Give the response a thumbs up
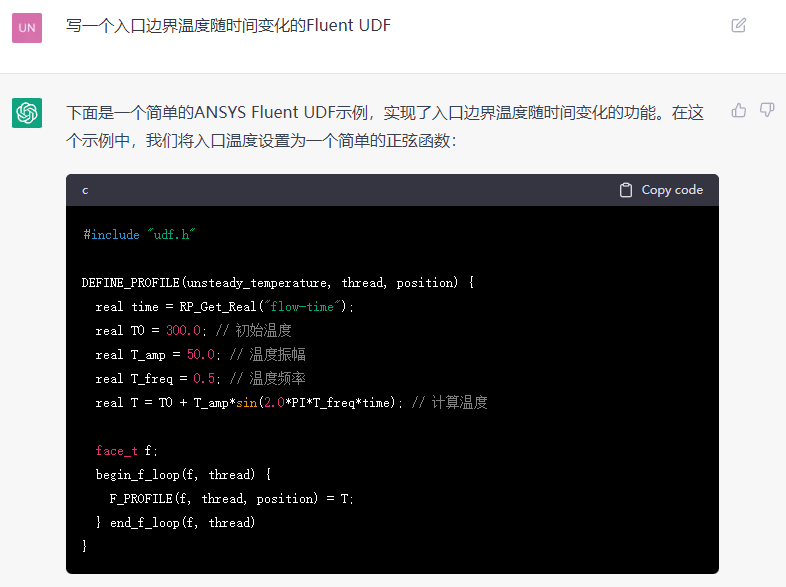The width and height of the screenshot is (786, 587). tap(738, 110)
